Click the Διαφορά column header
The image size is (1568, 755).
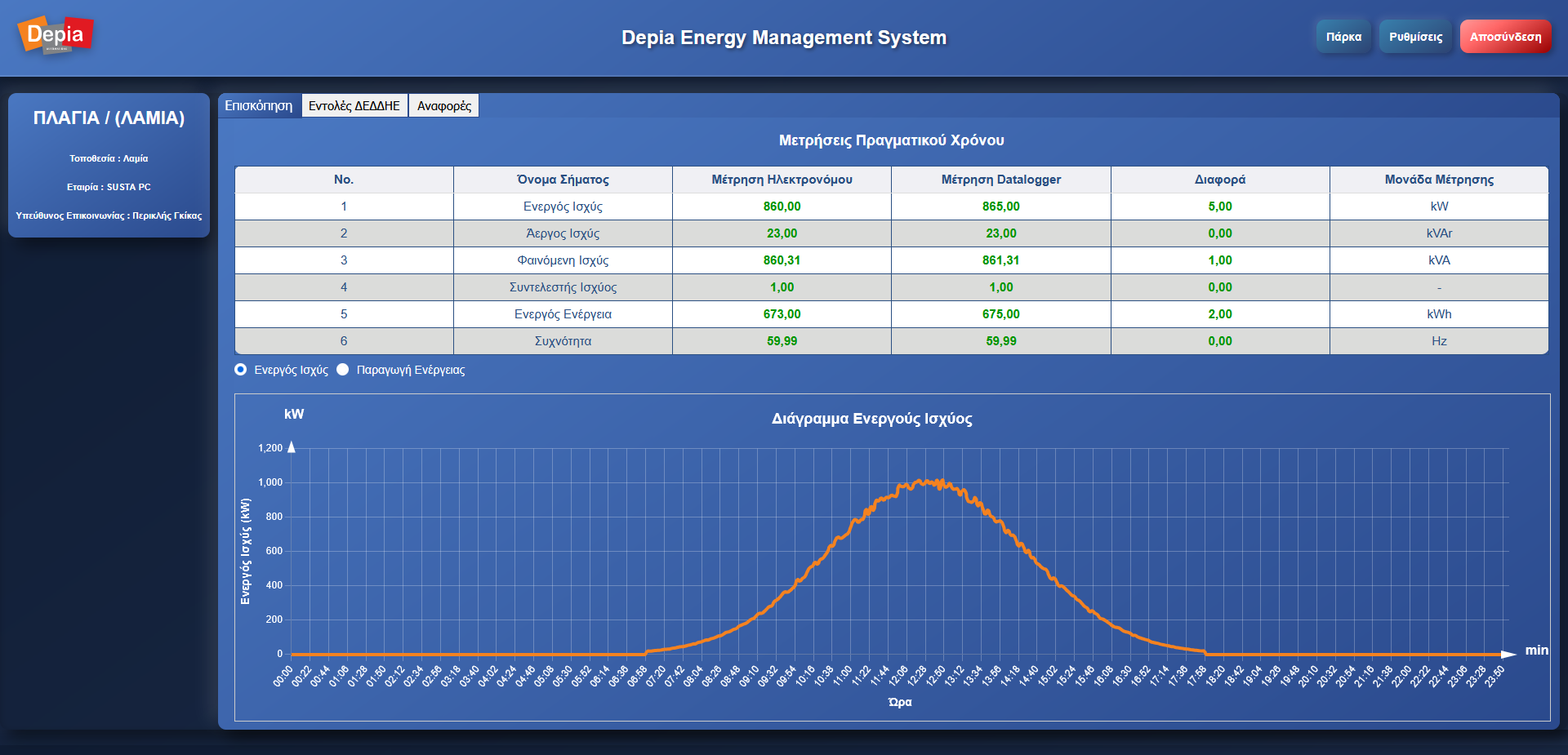(x=1219, y=180)
